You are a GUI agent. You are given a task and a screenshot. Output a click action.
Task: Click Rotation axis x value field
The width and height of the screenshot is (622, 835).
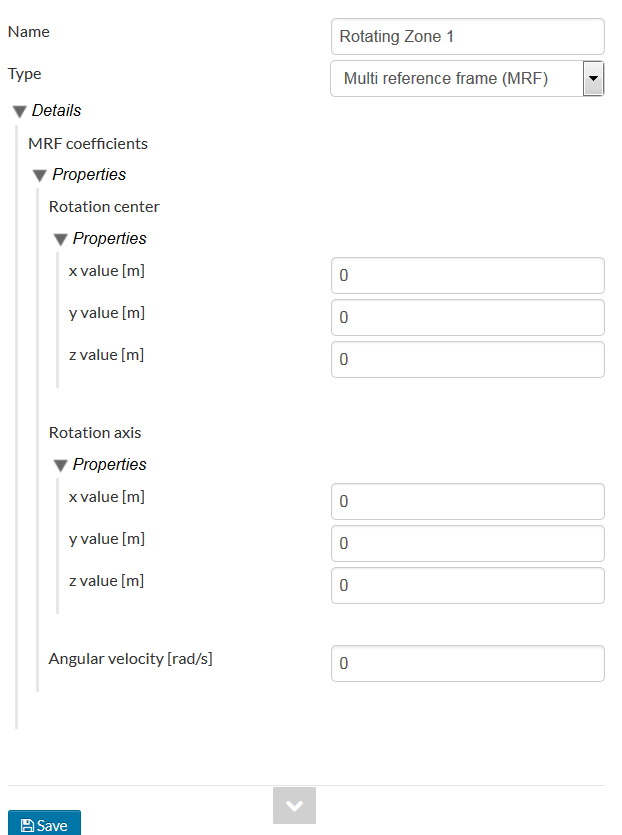pyautogui.click(x=467, y=502)
